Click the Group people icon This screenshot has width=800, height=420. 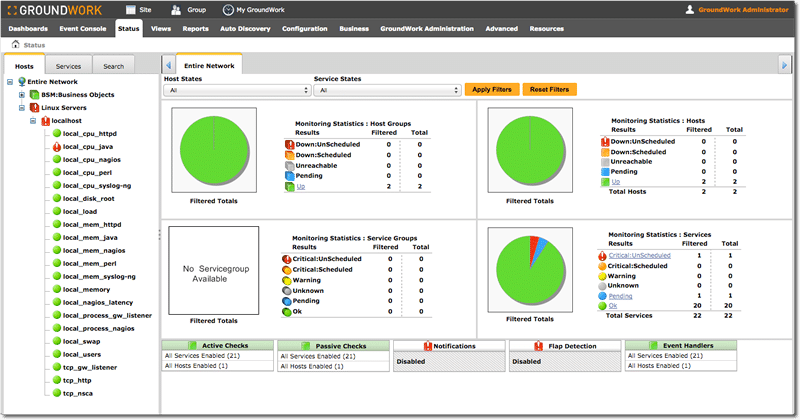176,10
